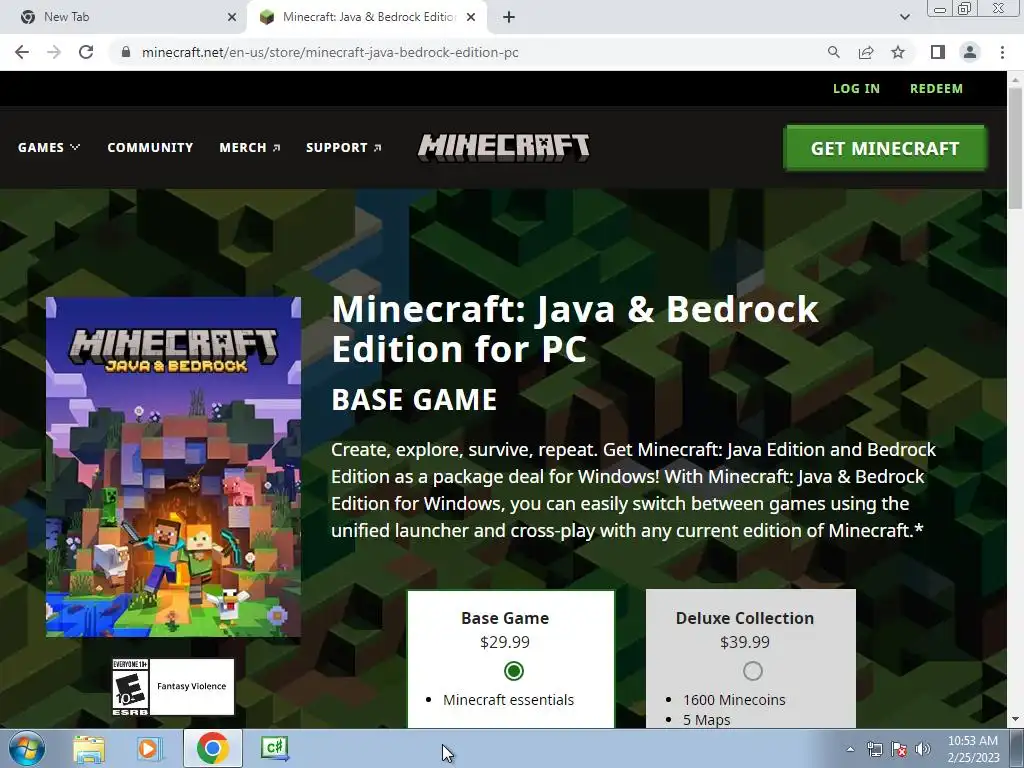Click the scrollbar up arrow
The width and height of the screenshot is (1024, 768).
(1015, 78)
